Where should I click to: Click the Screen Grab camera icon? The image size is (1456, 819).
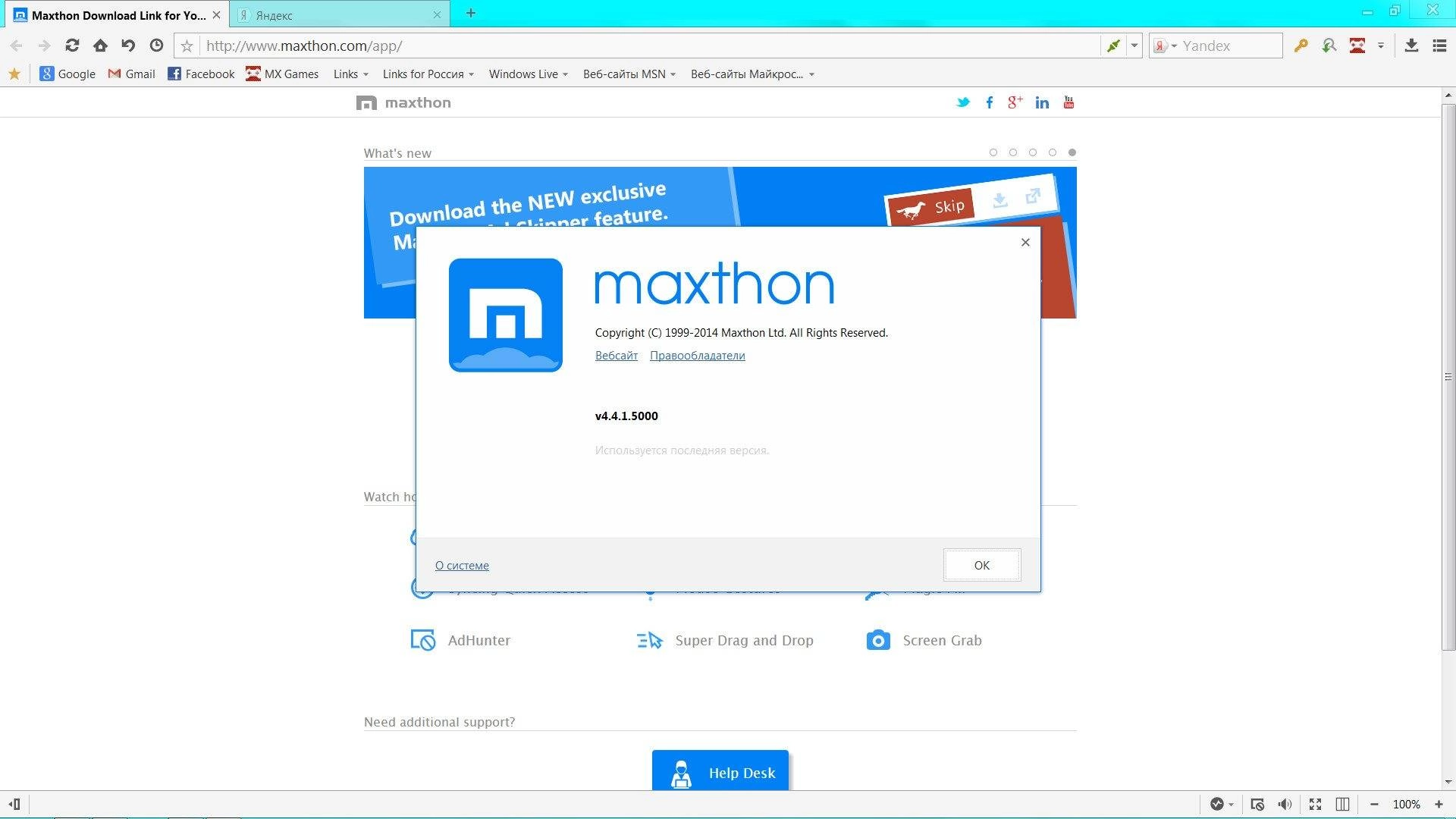(878, 640)
